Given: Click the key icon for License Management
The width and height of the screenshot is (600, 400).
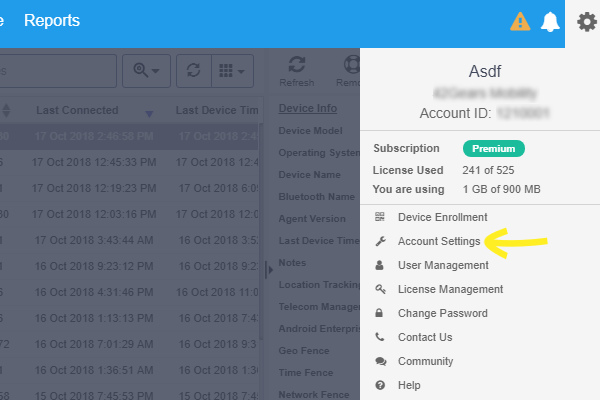Looking at the screenshot, I should (x=380, y=289).
